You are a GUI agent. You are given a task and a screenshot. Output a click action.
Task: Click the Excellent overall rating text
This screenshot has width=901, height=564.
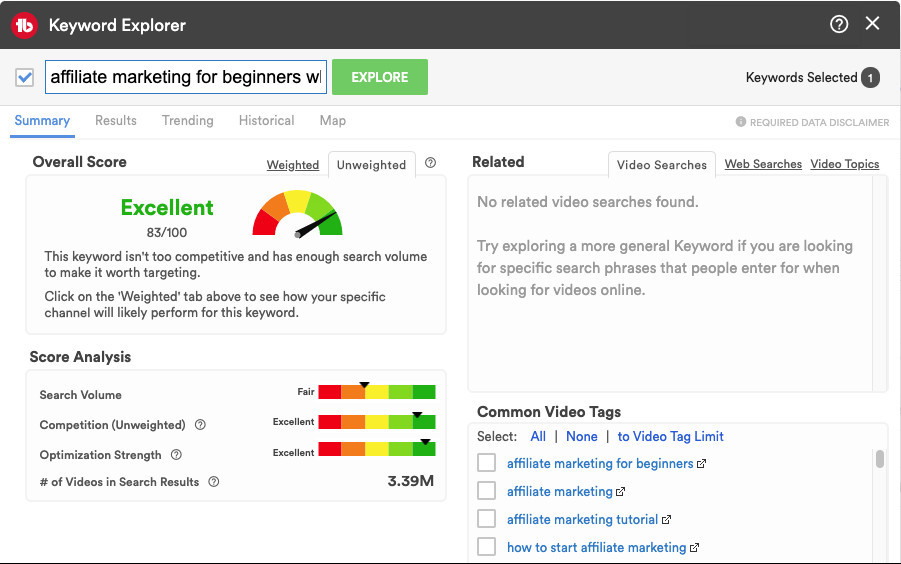coord(167,207)
